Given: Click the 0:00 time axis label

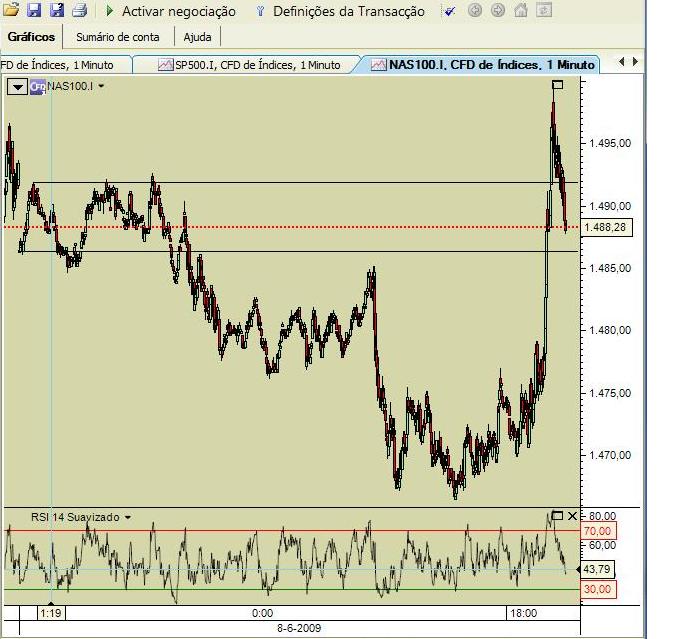Looking at the screenshot, I should tap(262, 613).
